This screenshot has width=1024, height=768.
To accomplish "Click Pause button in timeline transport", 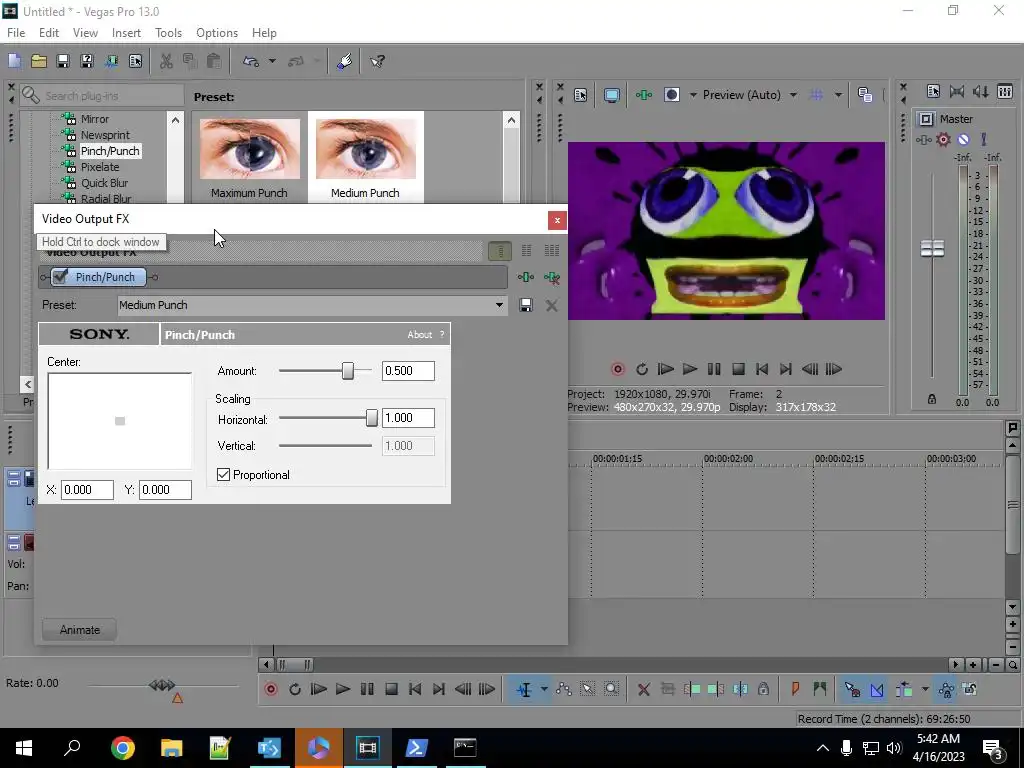I will tap(367, 689).
